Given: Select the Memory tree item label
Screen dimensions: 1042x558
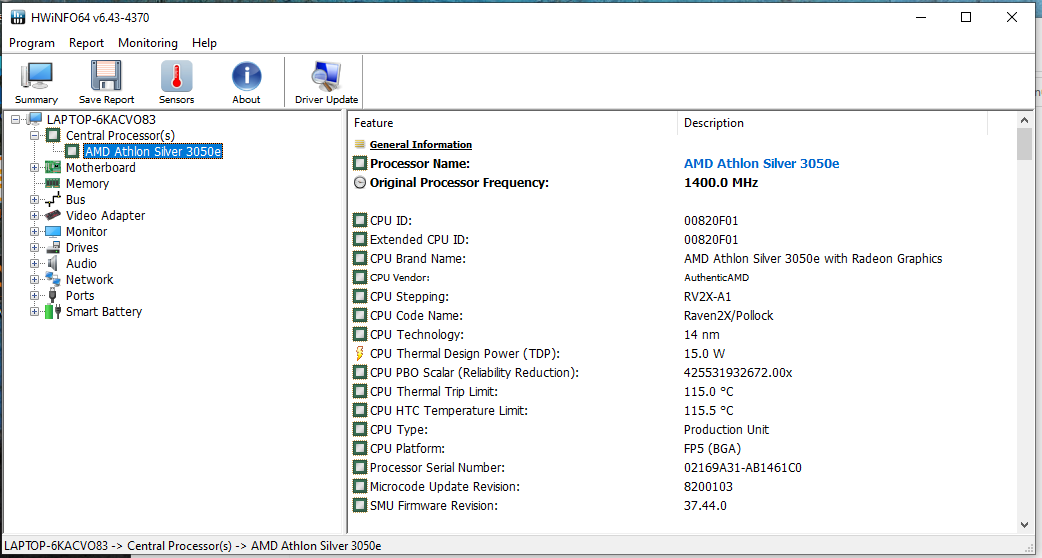Looking at the screenshot, I should click(x=87, y=183).
